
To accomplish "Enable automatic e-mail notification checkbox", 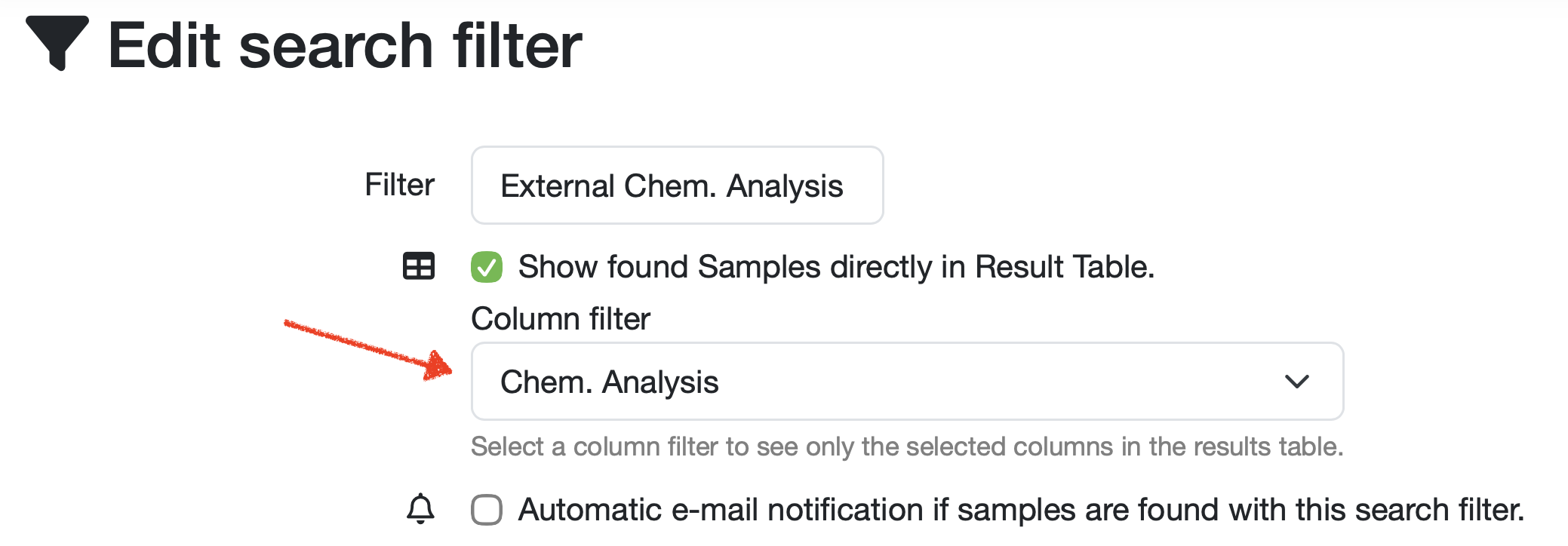I will [x=487, y=510].
